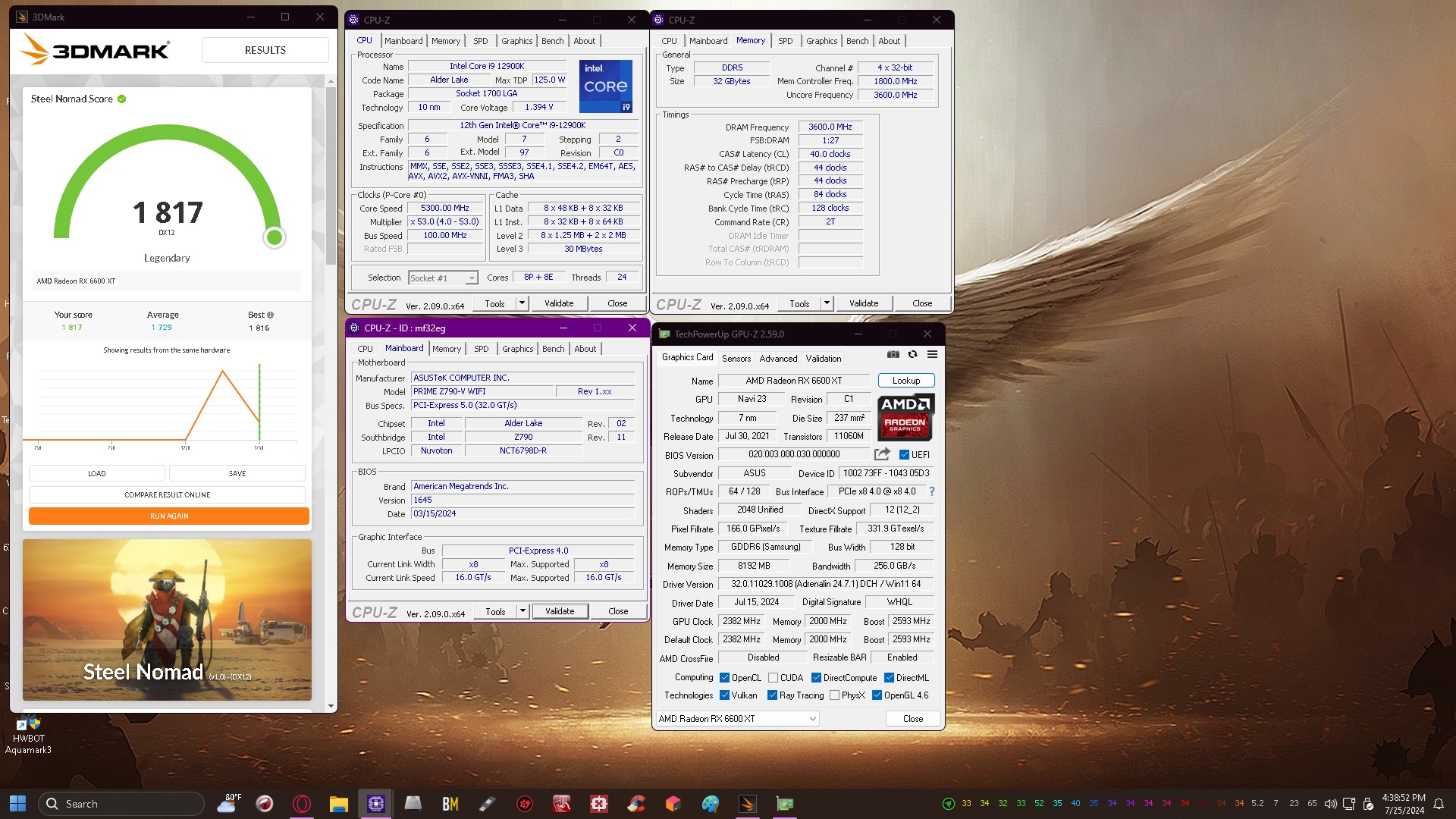The width and height of the screenshot is (1456, 819).
Task: Toggle the Vulkan checkbox
Action: point(724,695)
